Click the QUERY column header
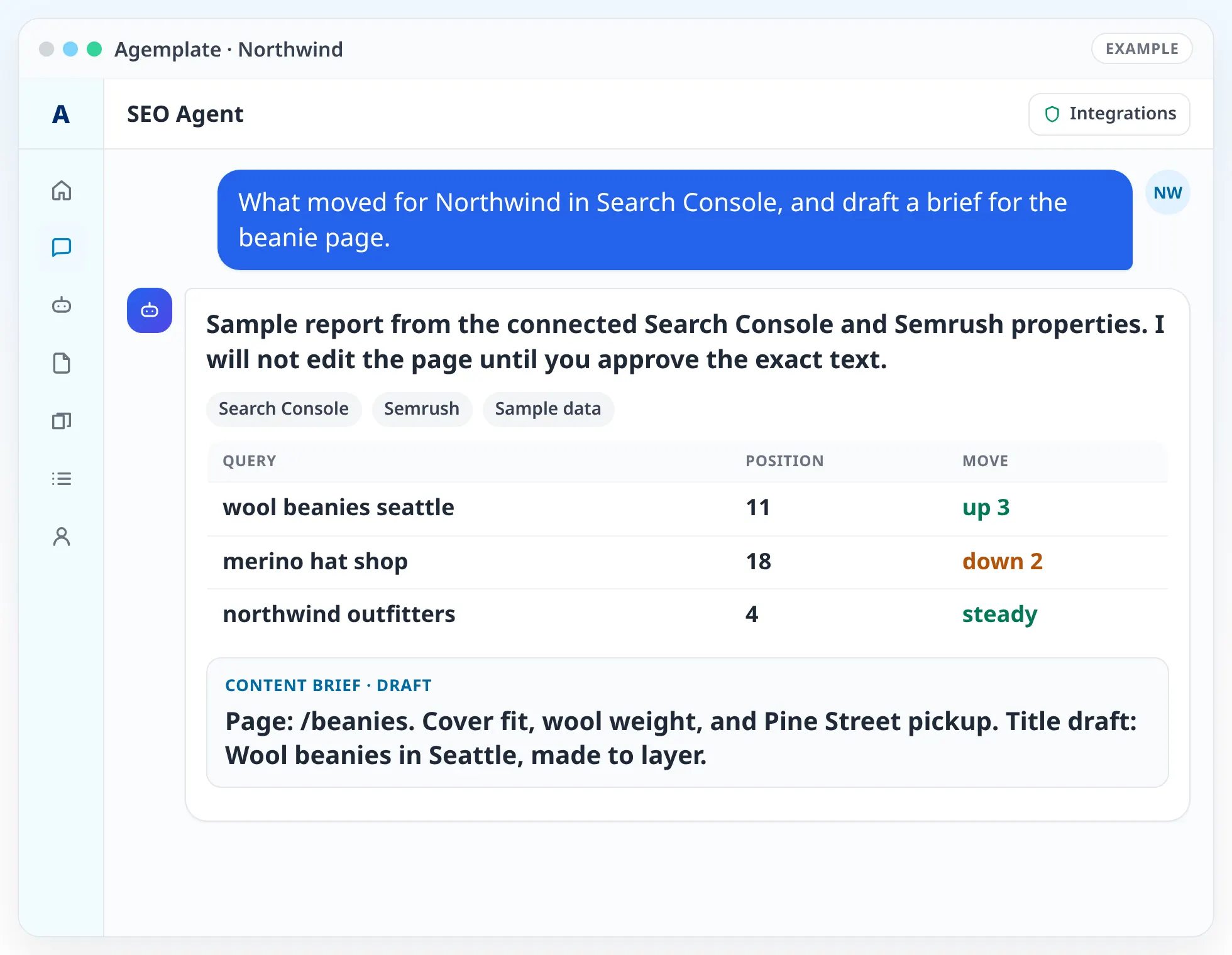Viewport: 1232px width, 955px height. pyautogui.click(x=250, y=461)
